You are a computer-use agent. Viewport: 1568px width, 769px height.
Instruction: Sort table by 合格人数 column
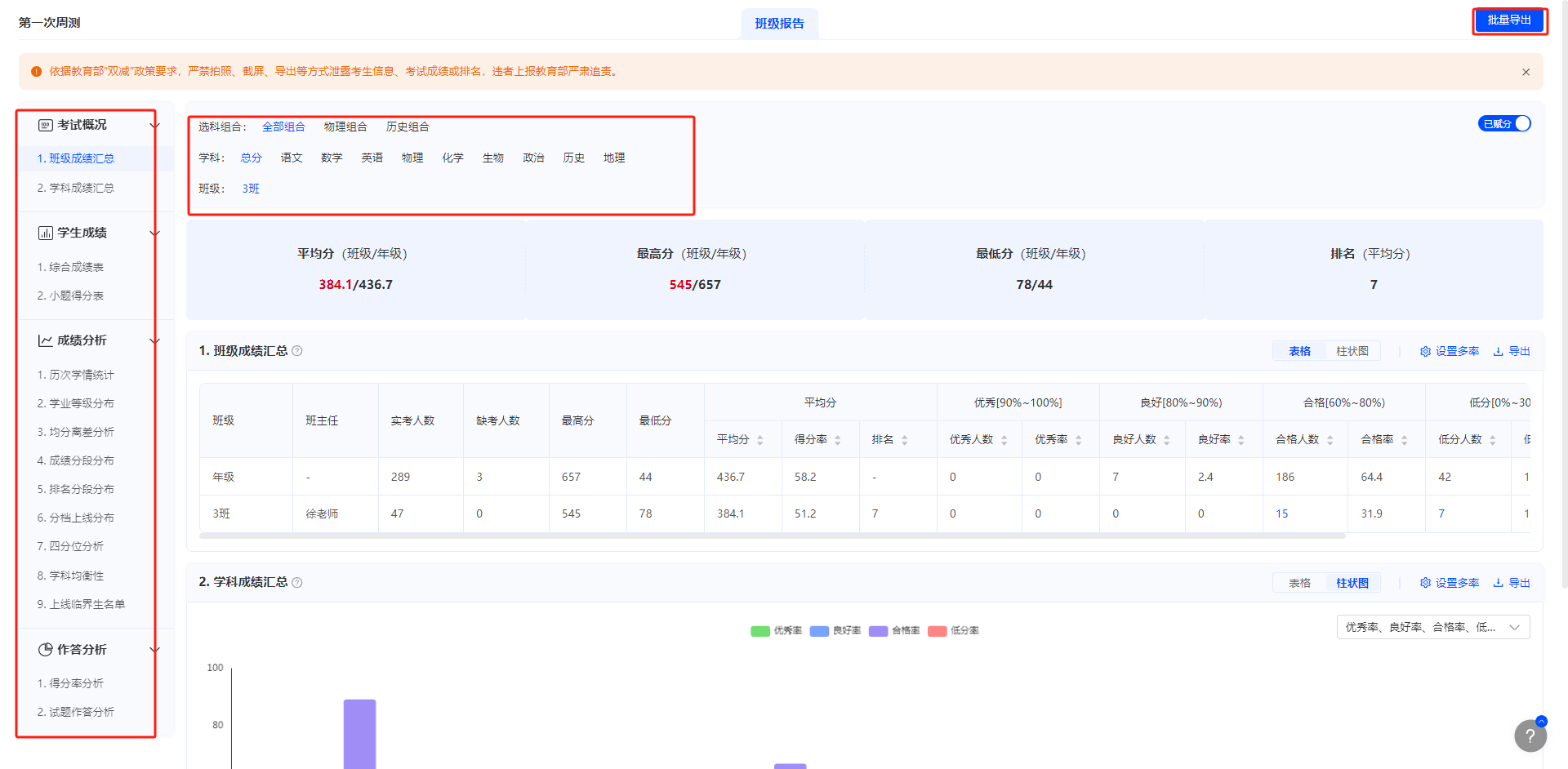pyautogui.click(x=1330, y=440)
